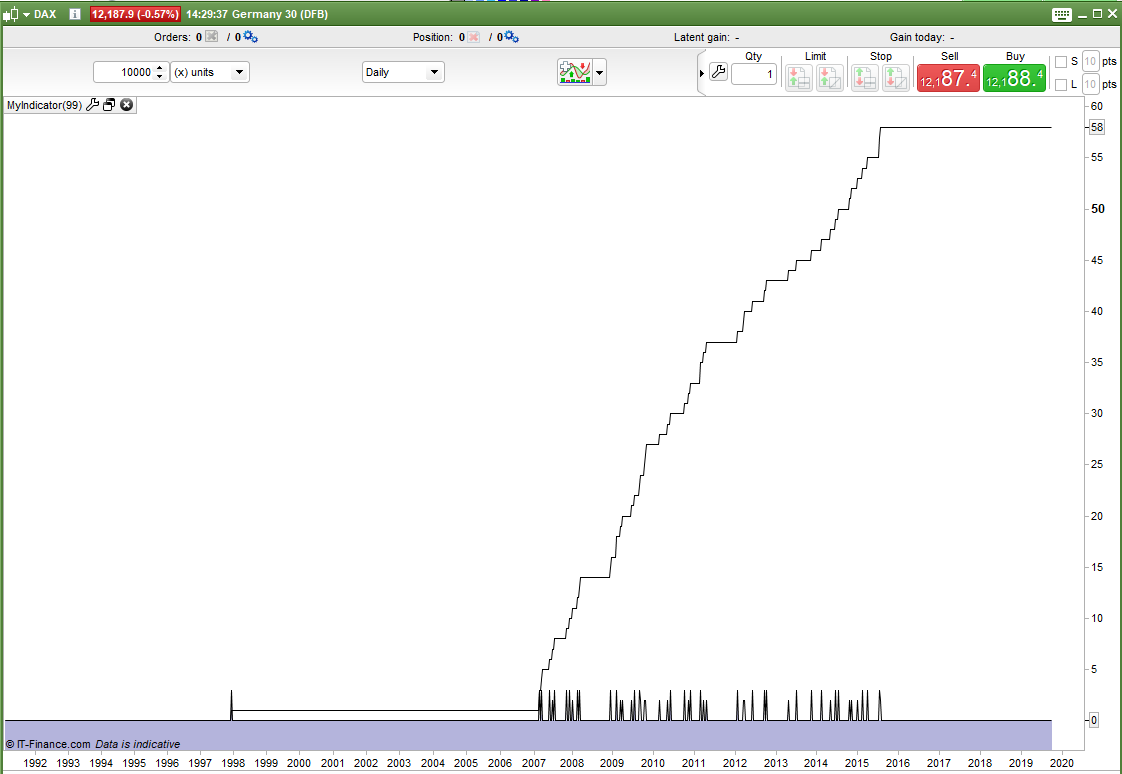
Task: Click the candlestick chart-style icon beside DAX
Action: click(10, 14)
